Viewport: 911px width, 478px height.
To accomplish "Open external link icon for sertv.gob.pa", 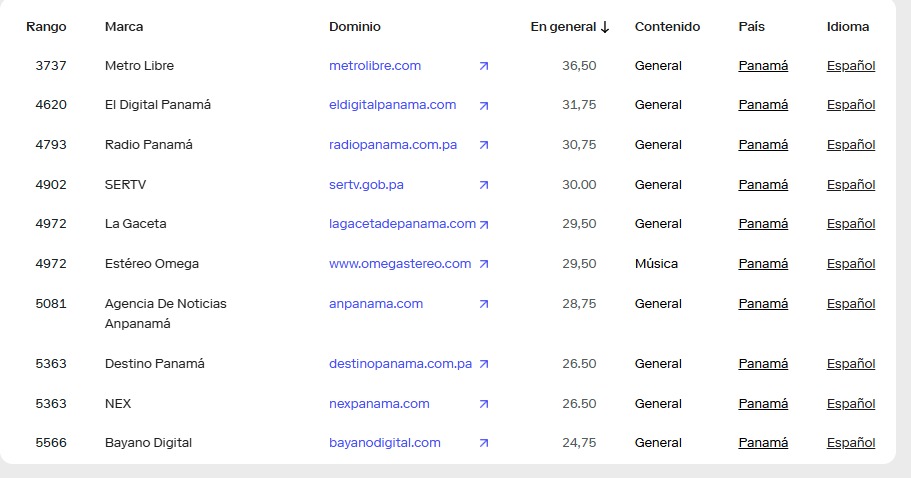I will pos(484,185).
